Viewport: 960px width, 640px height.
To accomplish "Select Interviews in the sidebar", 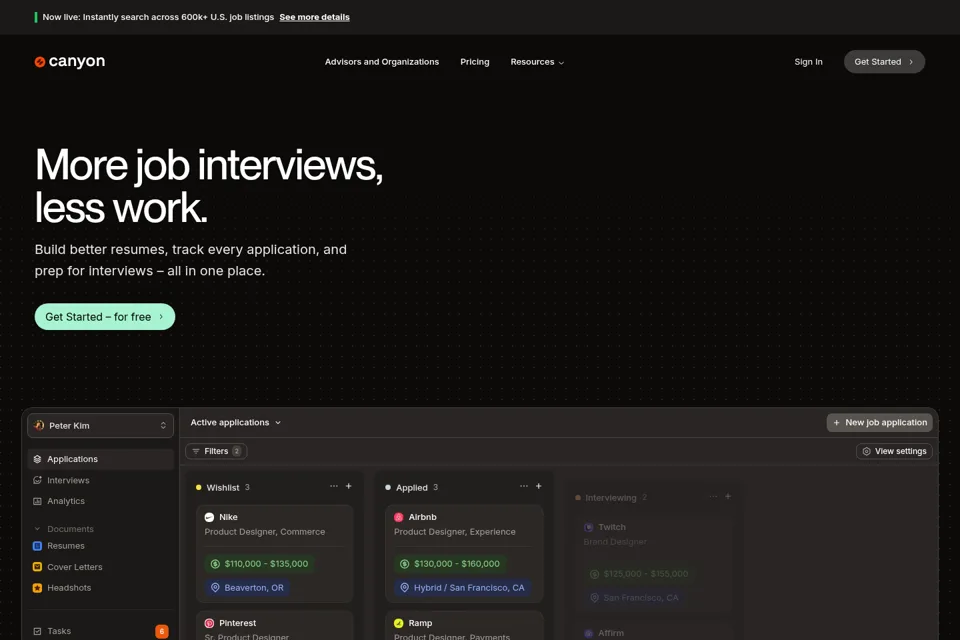I will pyautogui.click(x=100, y=480).
